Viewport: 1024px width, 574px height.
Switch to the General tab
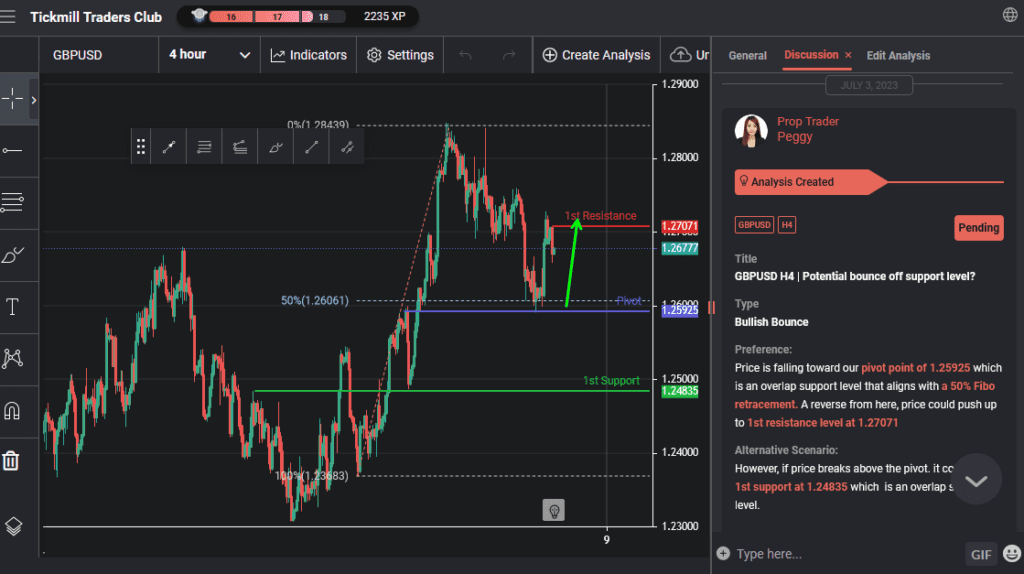point(747,56)
